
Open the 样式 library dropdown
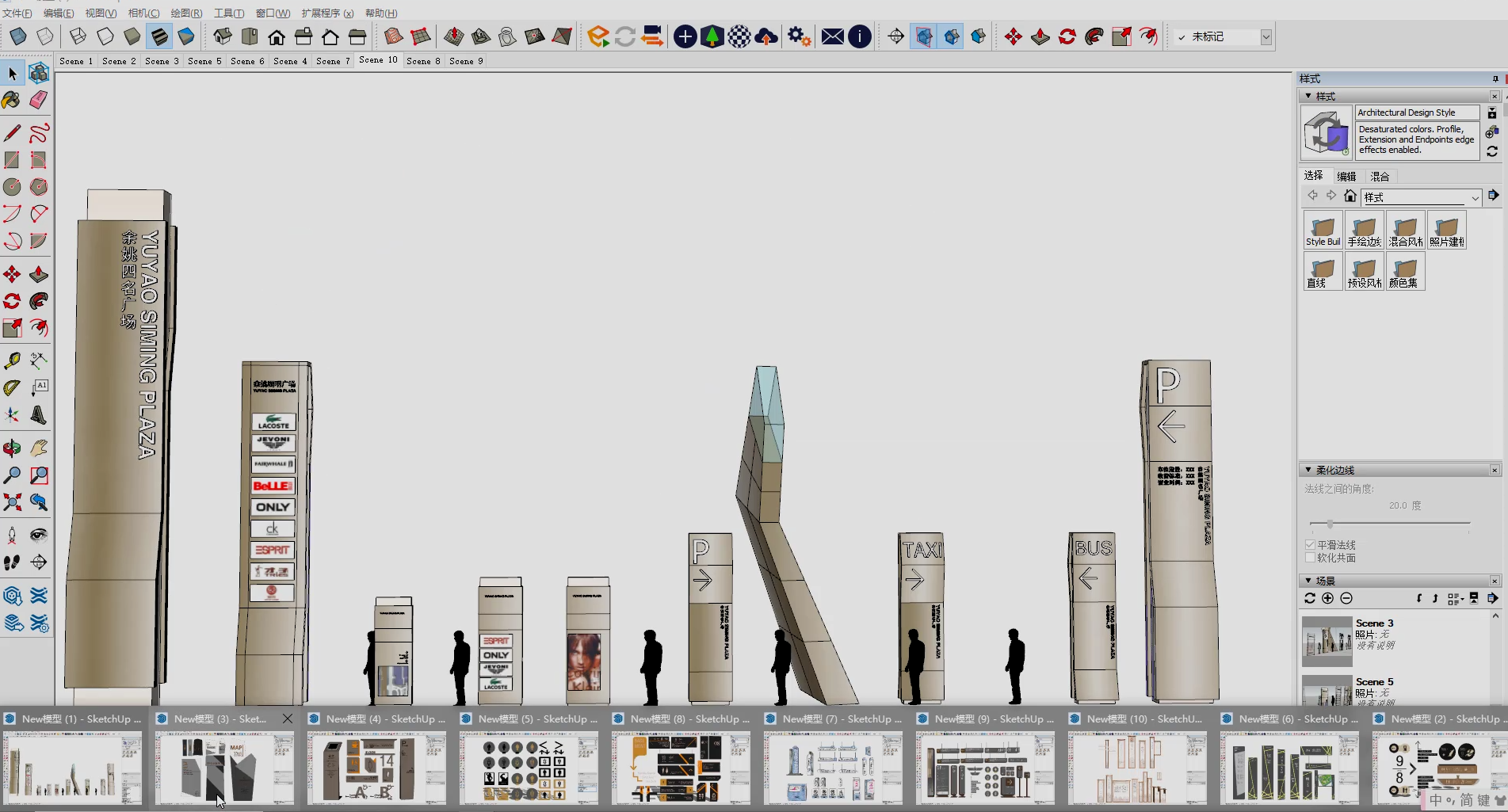1475,197
